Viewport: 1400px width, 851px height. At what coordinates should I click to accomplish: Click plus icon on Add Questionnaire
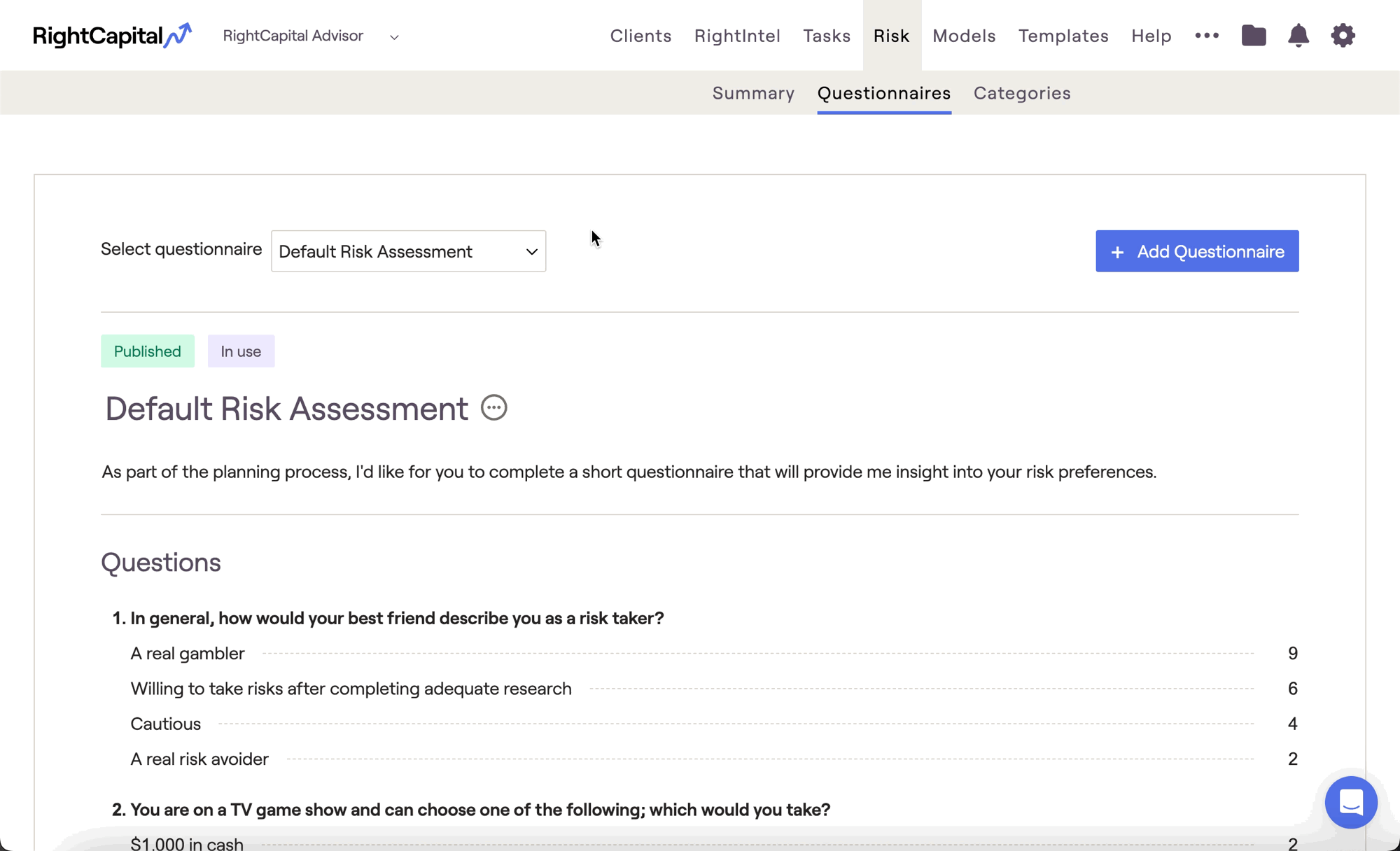pos(1117,252)
